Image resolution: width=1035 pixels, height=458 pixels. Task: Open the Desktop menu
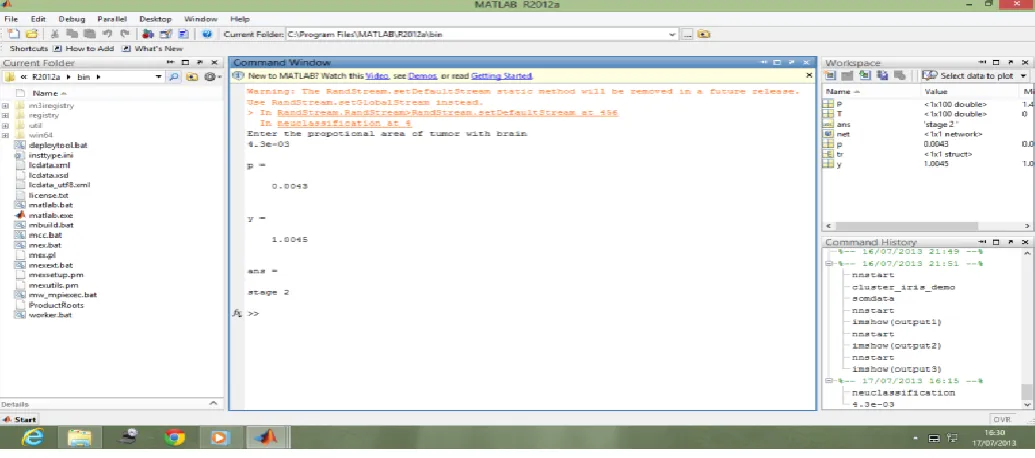point(155,19)
